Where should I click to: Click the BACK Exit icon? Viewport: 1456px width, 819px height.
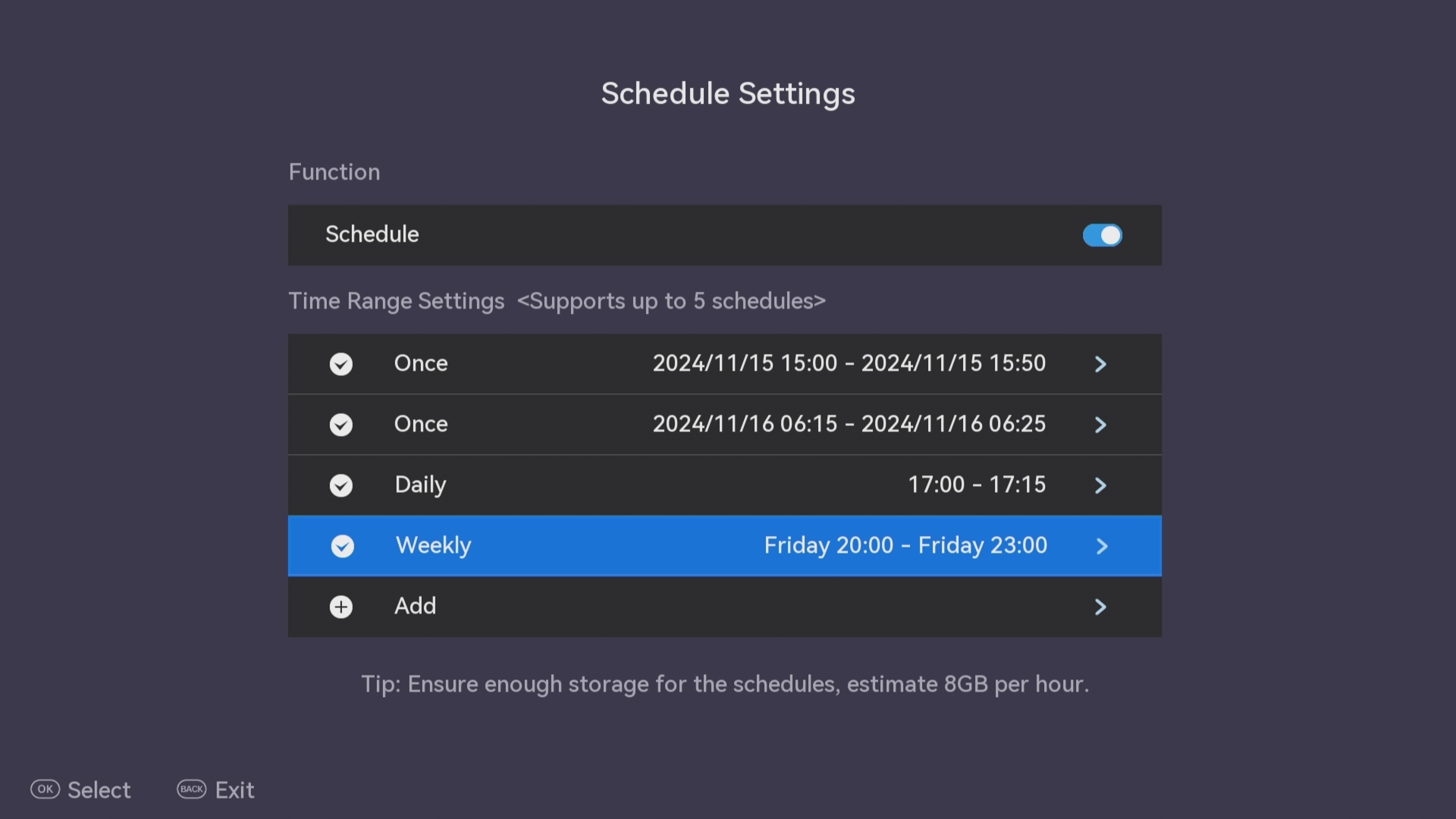pos(191,789)
